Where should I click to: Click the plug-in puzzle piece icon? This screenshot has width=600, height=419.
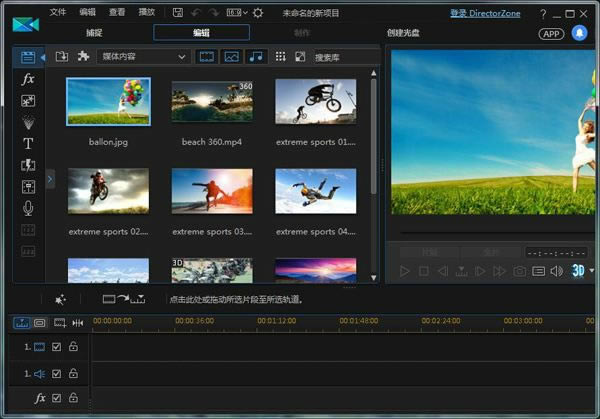coord(83,57)
